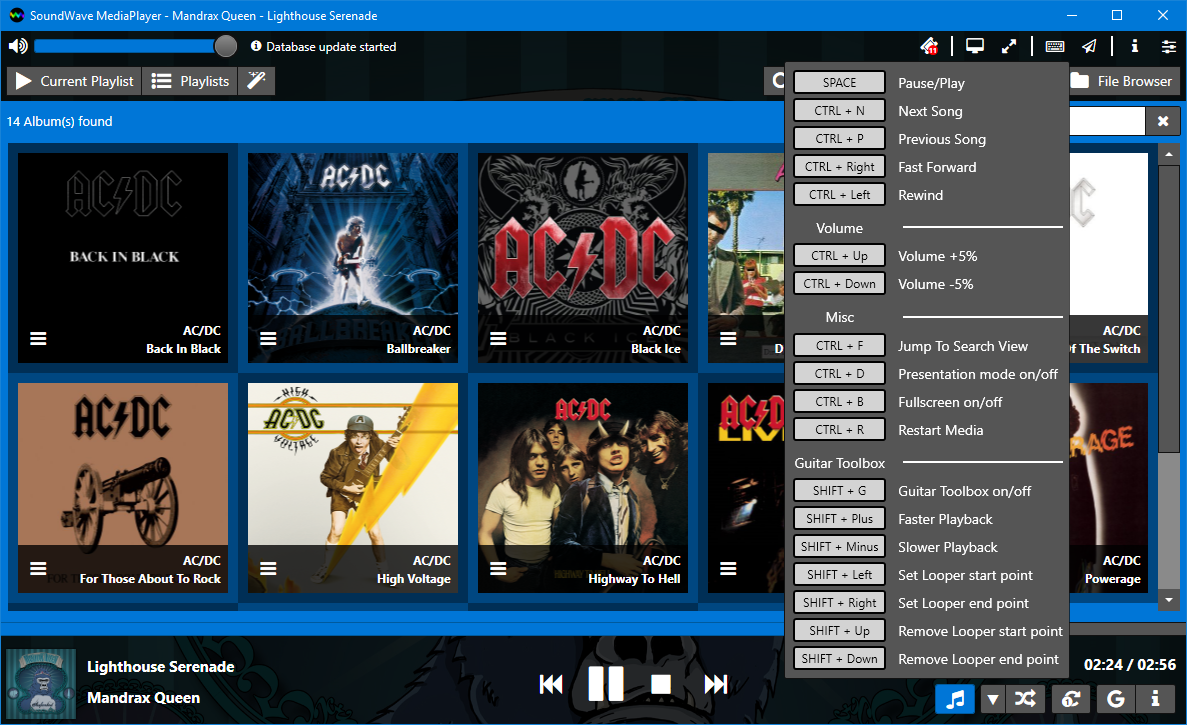Viewport: 1187px width, 725px height.
Task: Open the Back In Black album menu
Action: tap(39, 338)
